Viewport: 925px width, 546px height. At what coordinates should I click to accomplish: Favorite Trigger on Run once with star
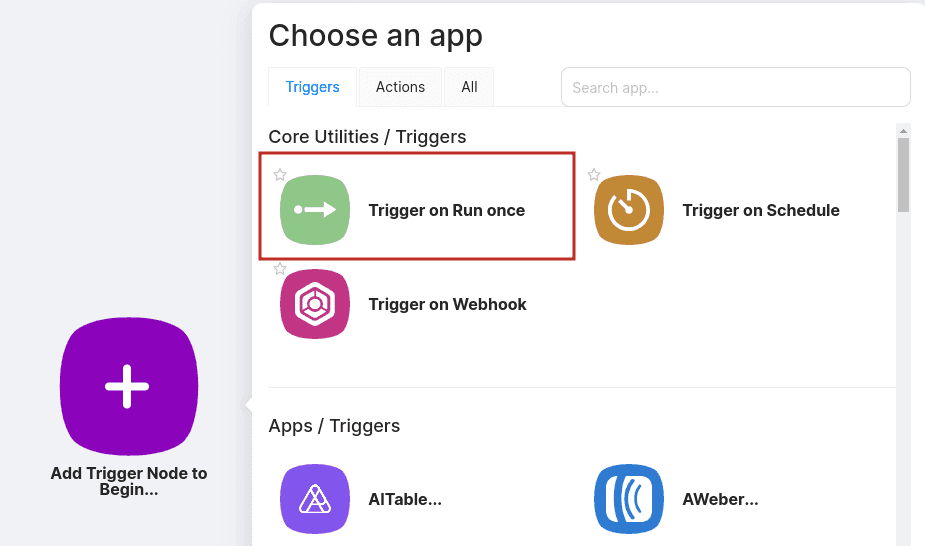coord(280,175)
